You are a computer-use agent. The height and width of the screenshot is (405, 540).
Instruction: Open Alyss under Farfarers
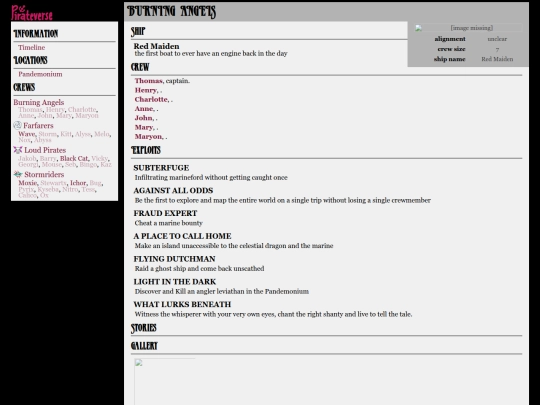83,134
